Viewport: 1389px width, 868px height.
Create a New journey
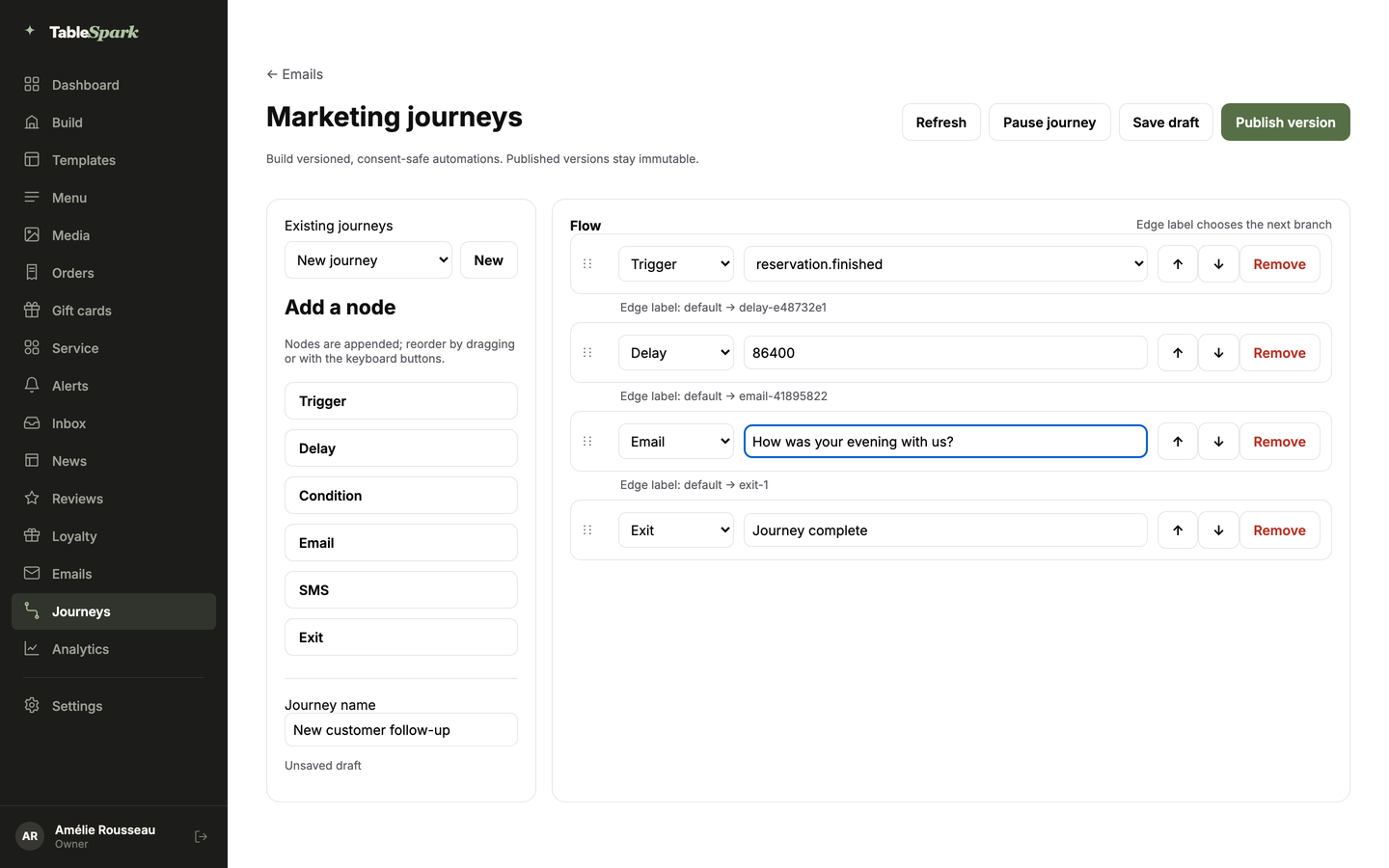point(489,260)
